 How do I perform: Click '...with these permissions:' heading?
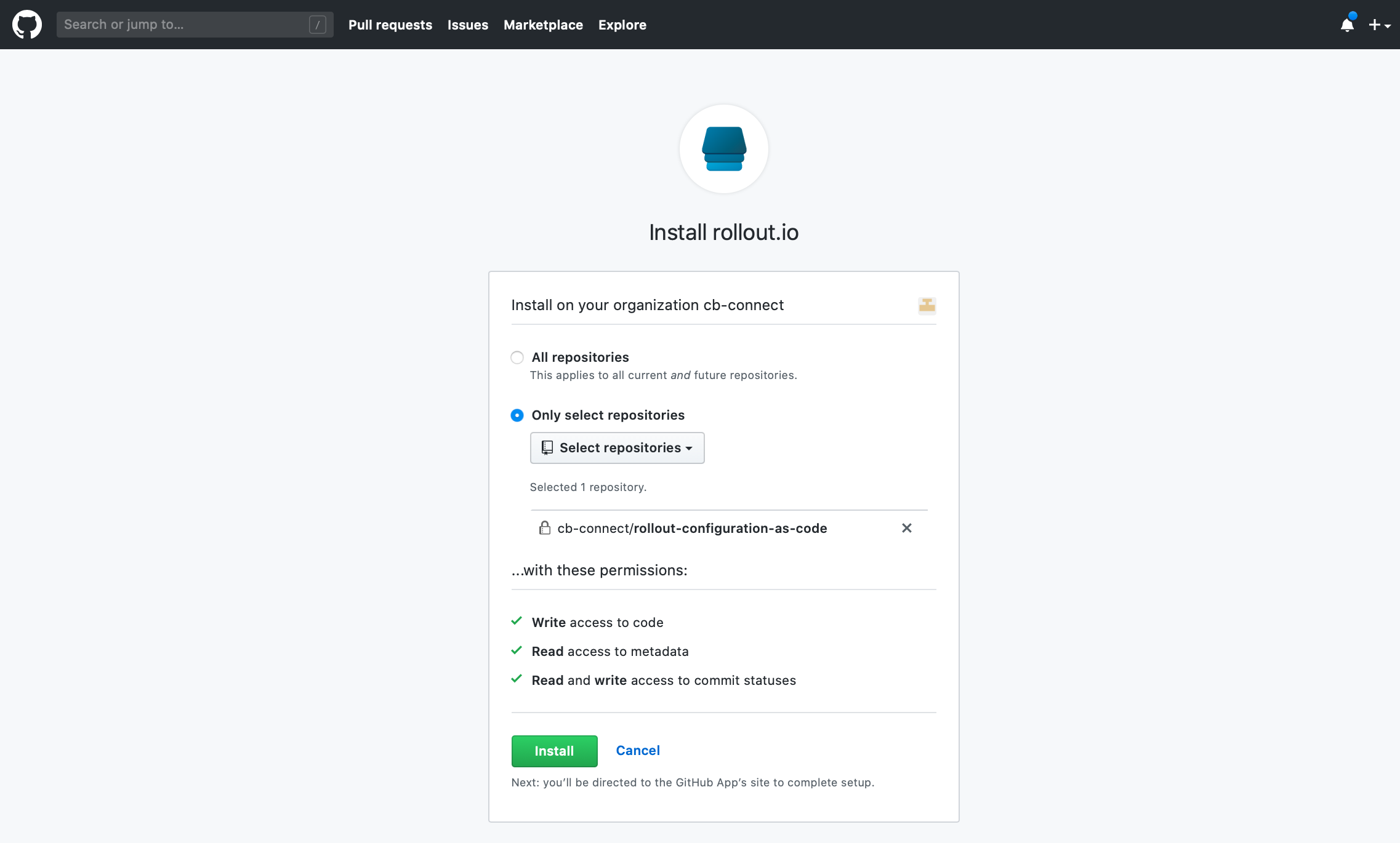599,570
